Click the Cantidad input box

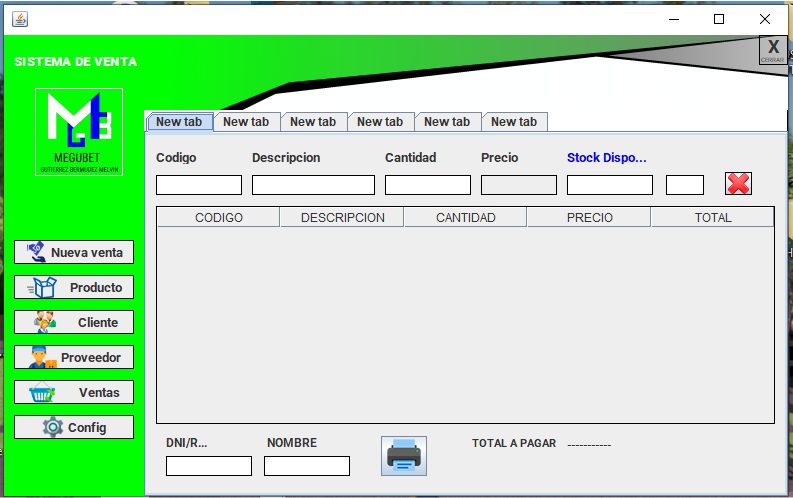tap(427, 185)
